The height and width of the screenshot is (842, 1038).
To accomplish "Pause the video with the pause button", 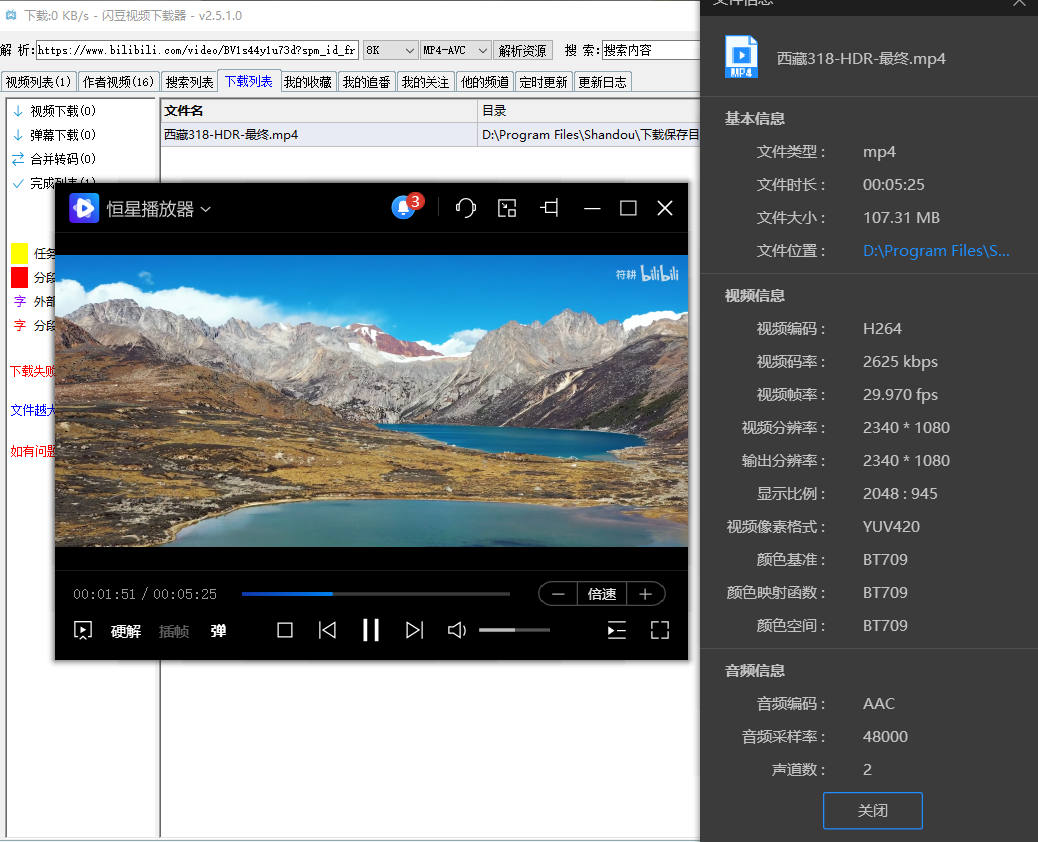I will tap(371, 630).
